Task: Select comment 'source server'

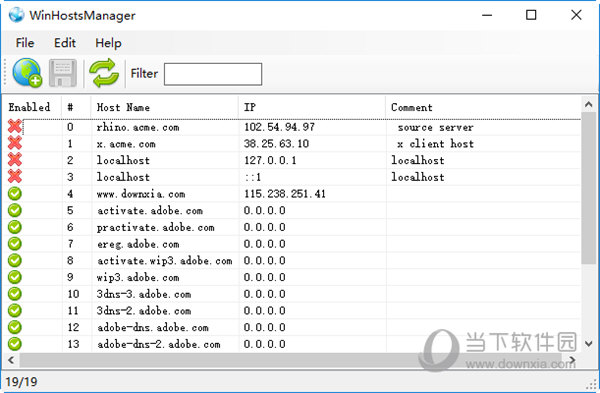Action: coord(435,127)
